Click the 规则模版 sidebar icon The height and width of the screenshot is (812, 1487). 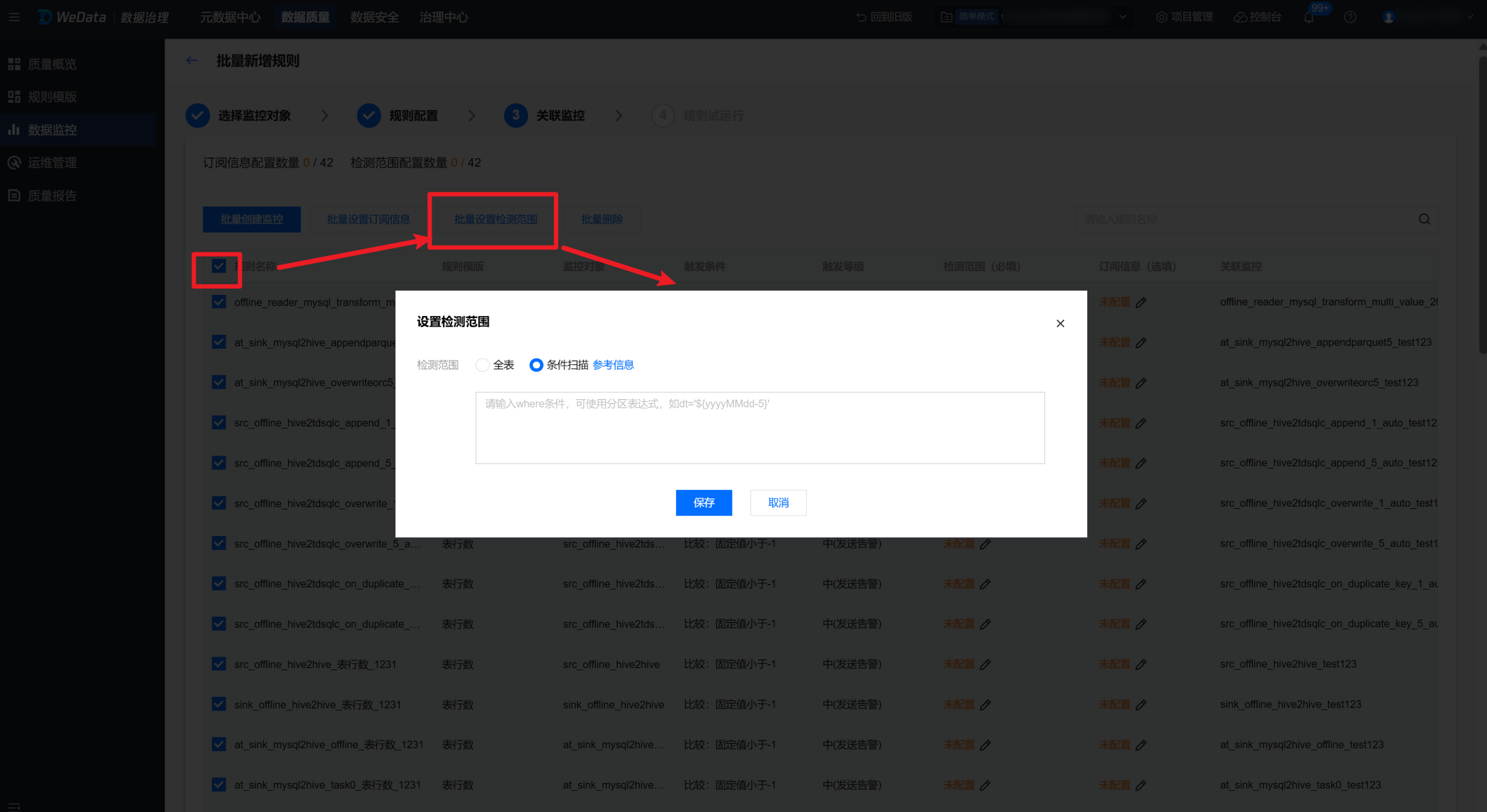point(15,97)
